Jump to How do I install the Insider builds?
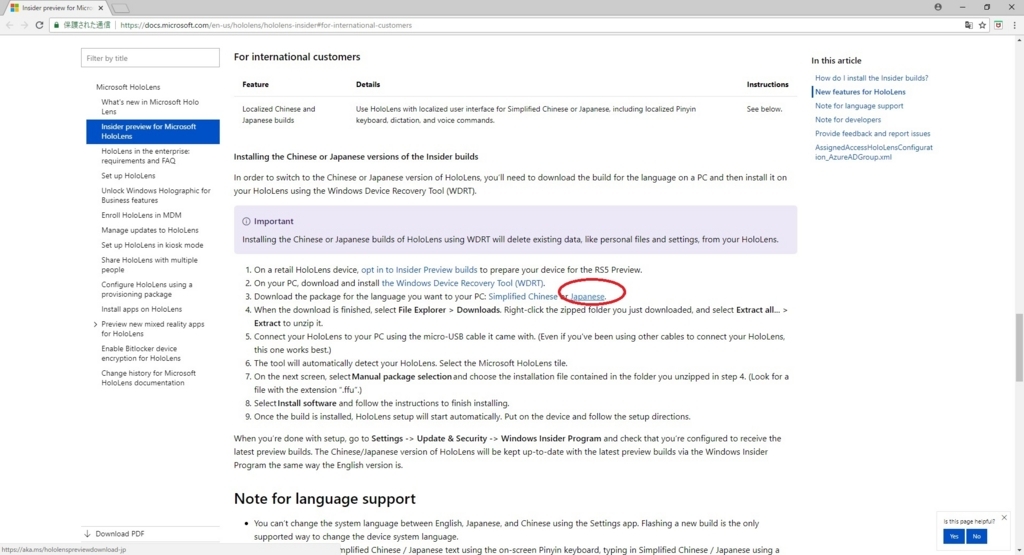 coord(871,78)
